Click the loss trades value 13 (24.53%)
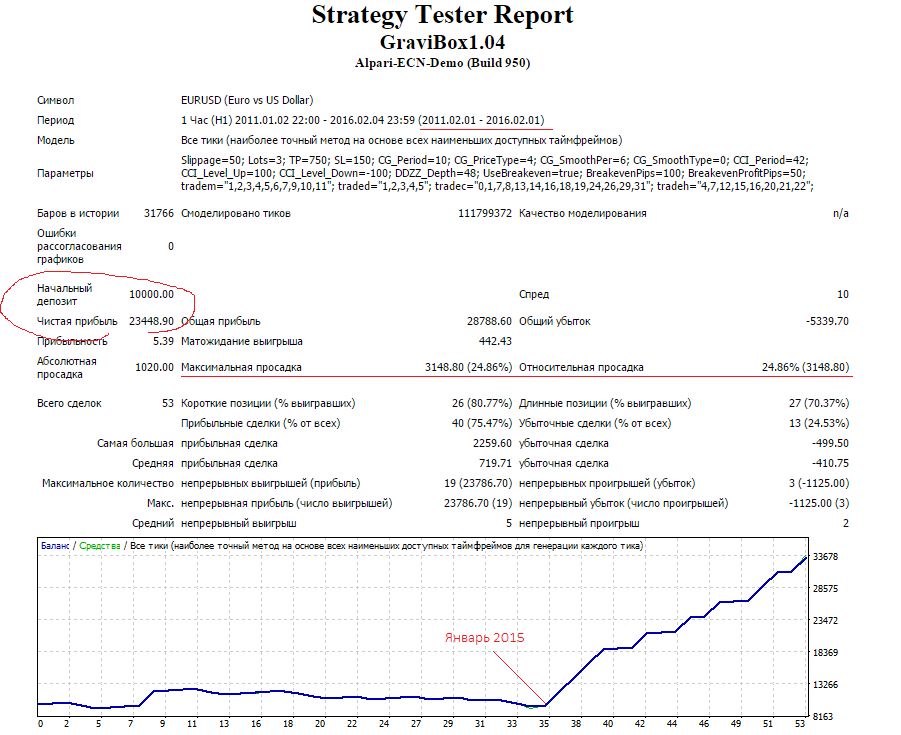901x735 pixels. (x=819, y=424)
